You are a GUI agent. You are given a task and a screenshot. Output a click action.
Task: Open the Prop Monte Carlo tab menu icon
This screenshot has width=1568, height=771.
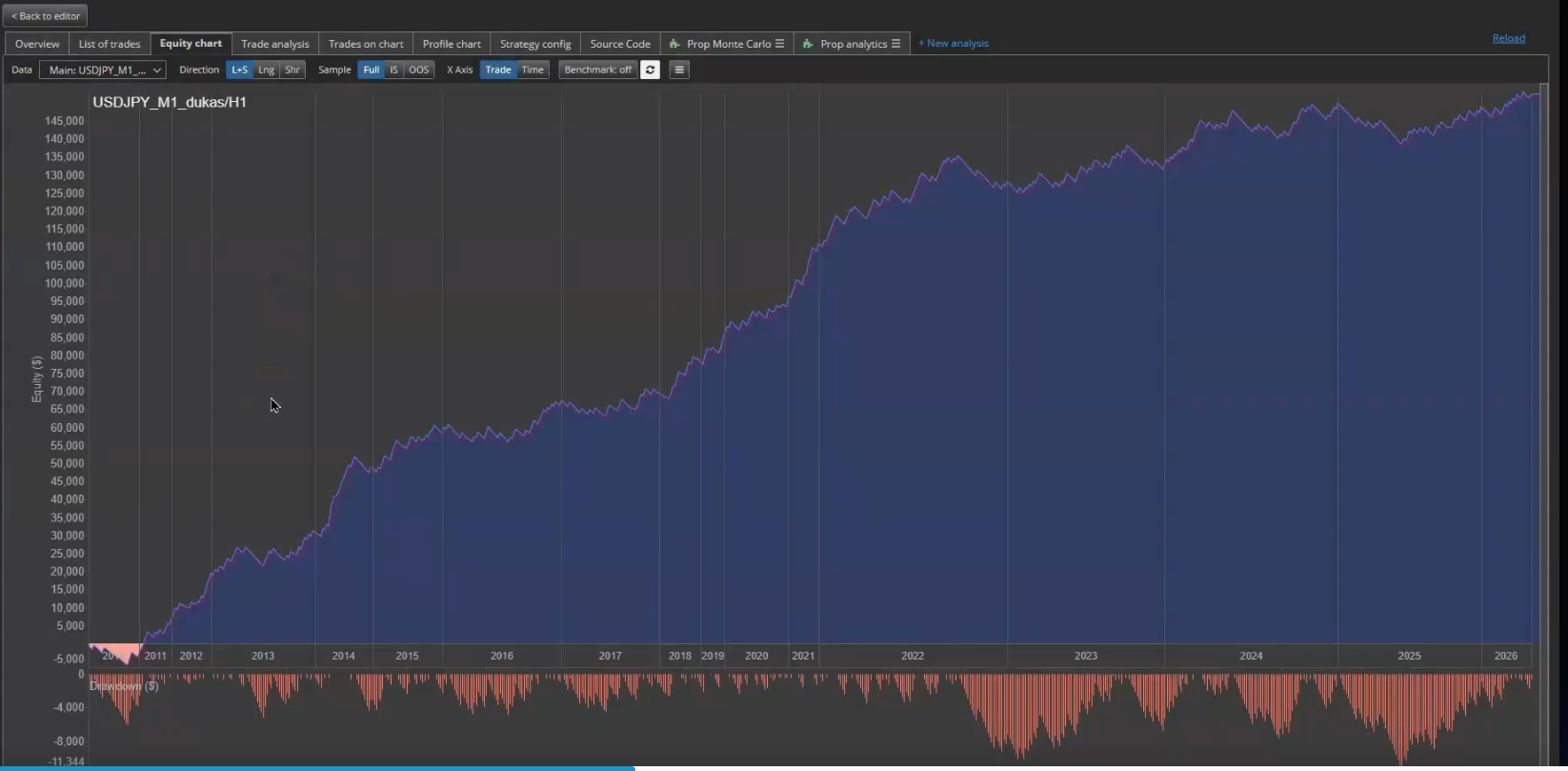point(779,44)
